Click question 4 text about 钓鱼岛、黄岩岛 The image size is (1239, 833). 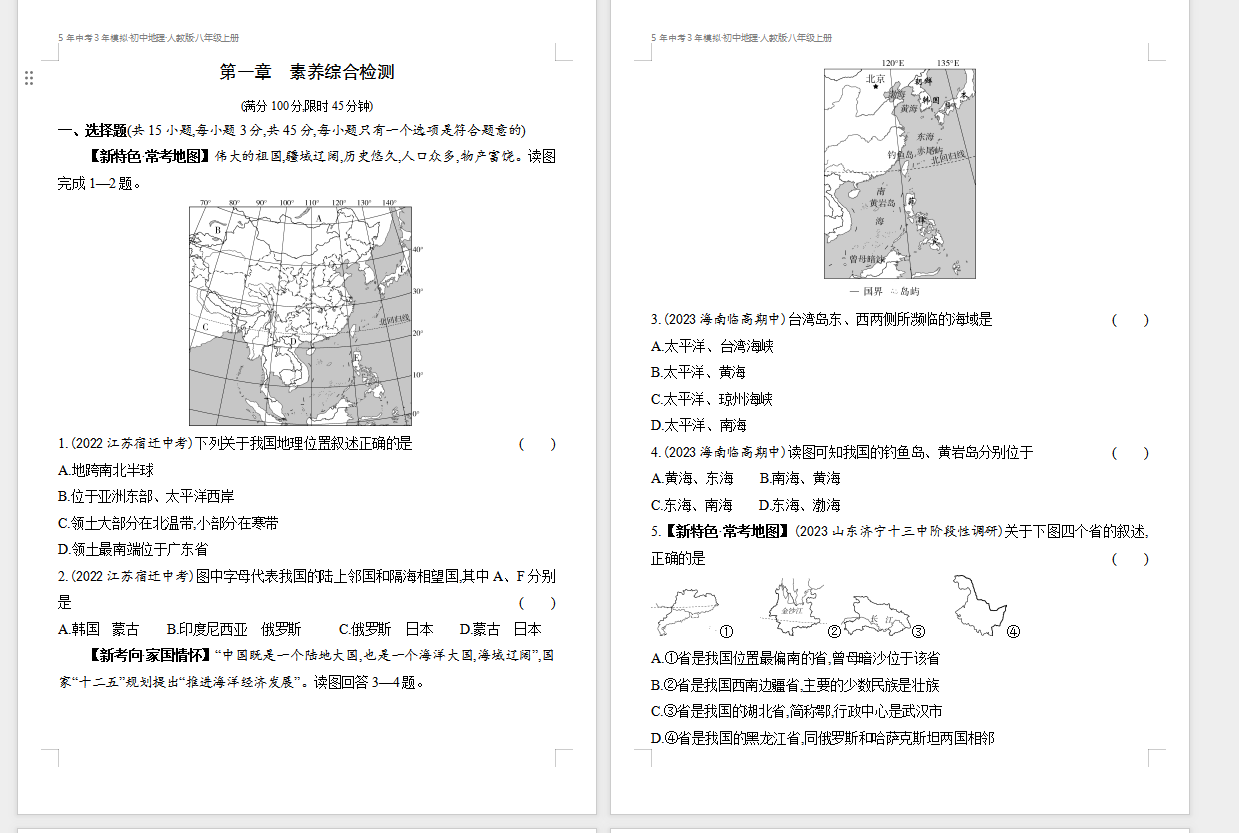(911, 452)
